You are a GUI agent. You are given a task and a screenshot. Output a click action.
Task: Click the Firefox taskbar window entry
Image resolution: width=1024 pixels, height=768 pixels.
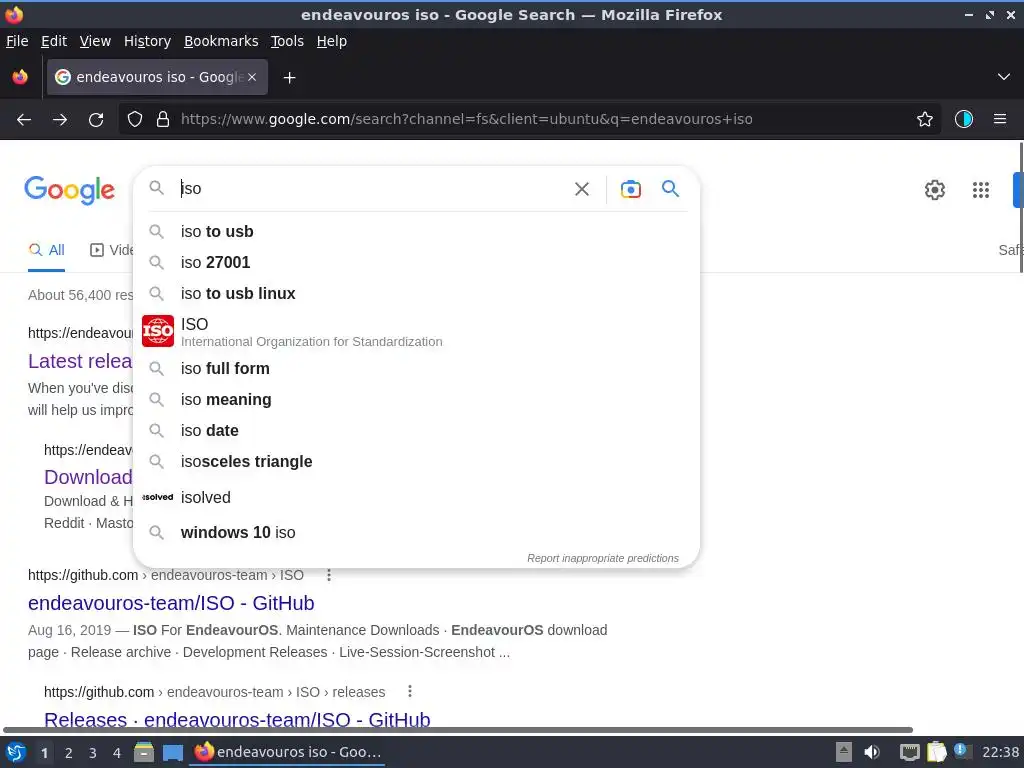click(x=288, y=752)
